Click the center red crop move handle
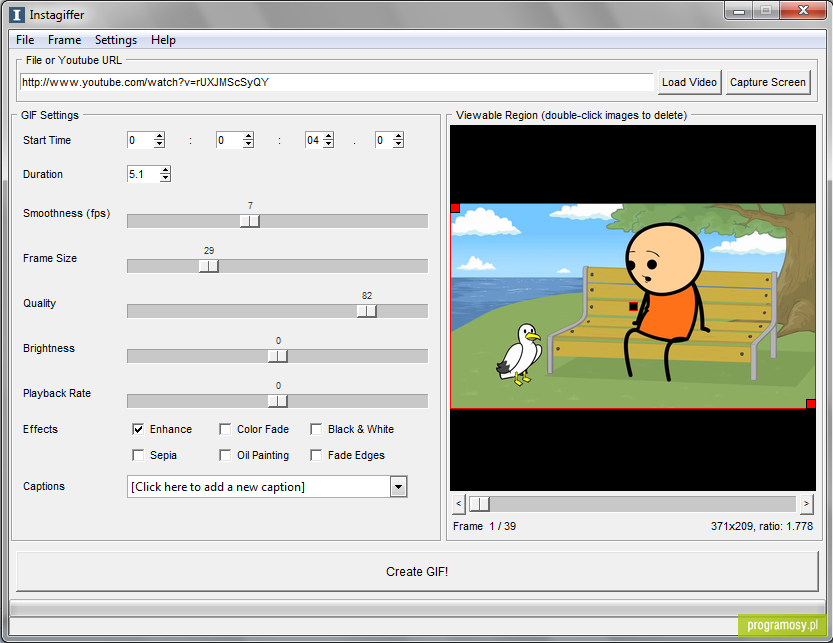Screen dimensions: 833x643 633,306
